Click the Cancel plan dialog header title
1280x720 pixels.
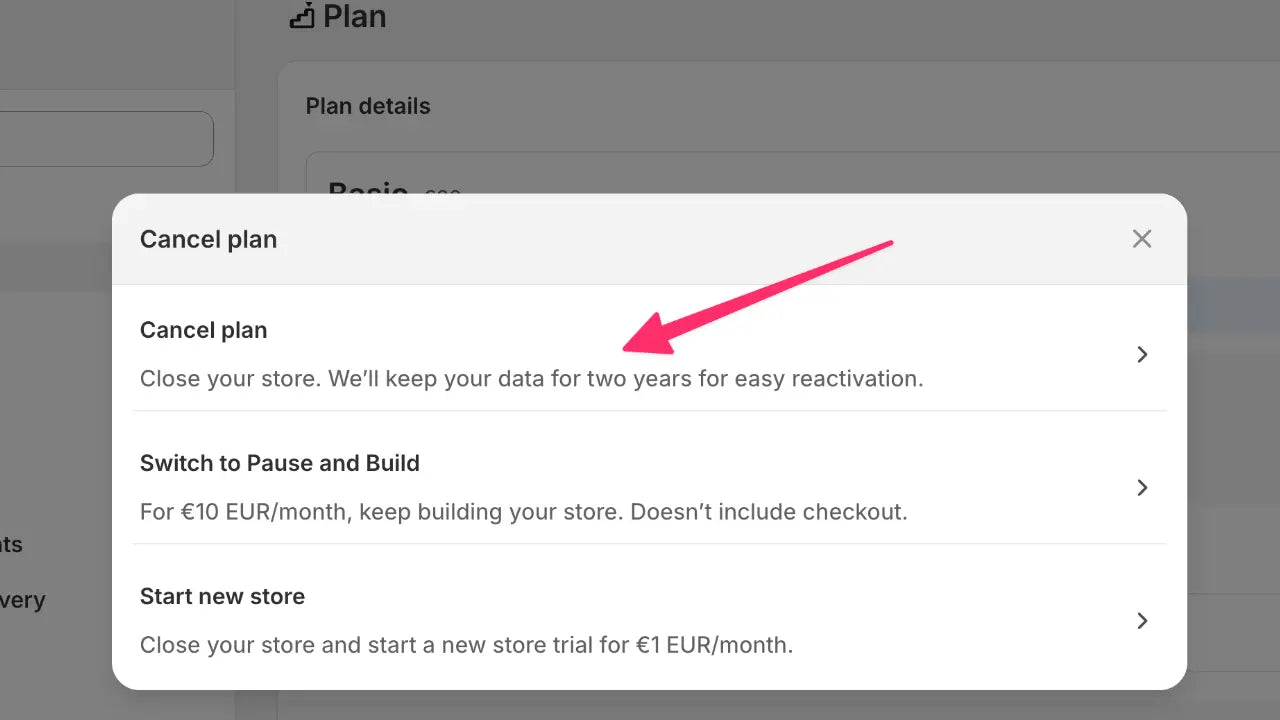coord(208,240)
